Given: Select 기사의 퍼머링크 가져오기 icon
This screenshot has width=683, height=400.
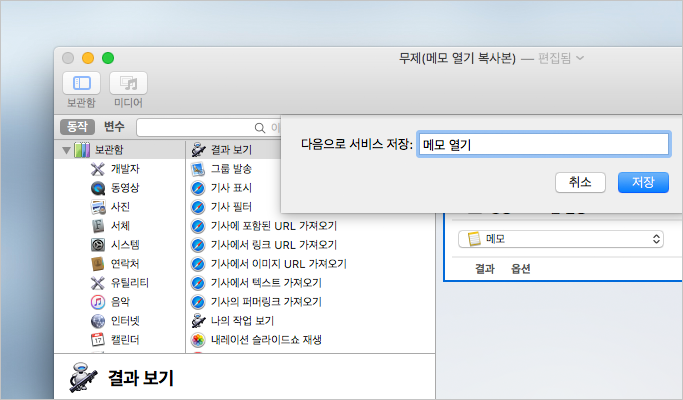Looking at the screenshot, I should pos(198,302).
